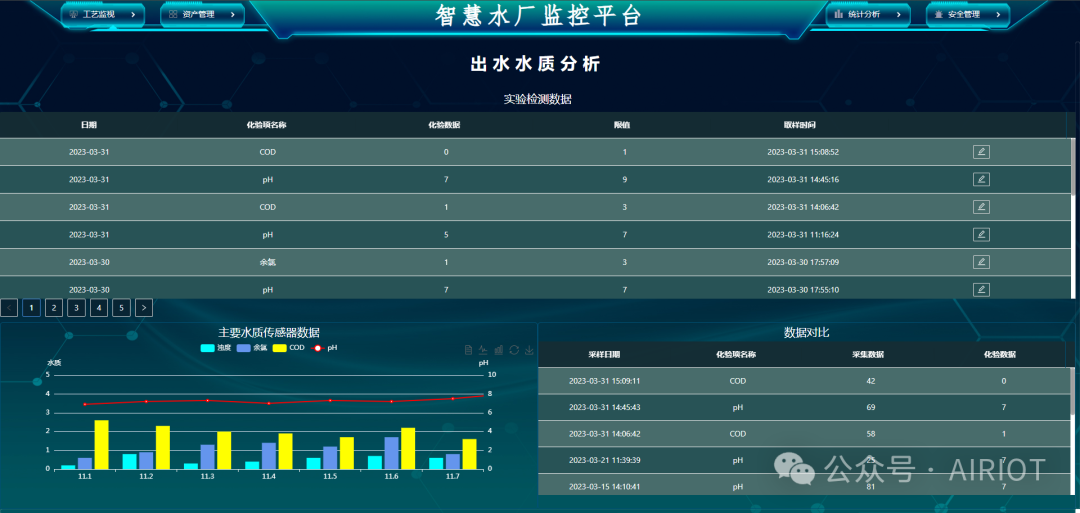Click the yellow COD bar at 11.1
Image resolution: width=1080 pixels, height=513 pixels.
click(x=101, y=444)
